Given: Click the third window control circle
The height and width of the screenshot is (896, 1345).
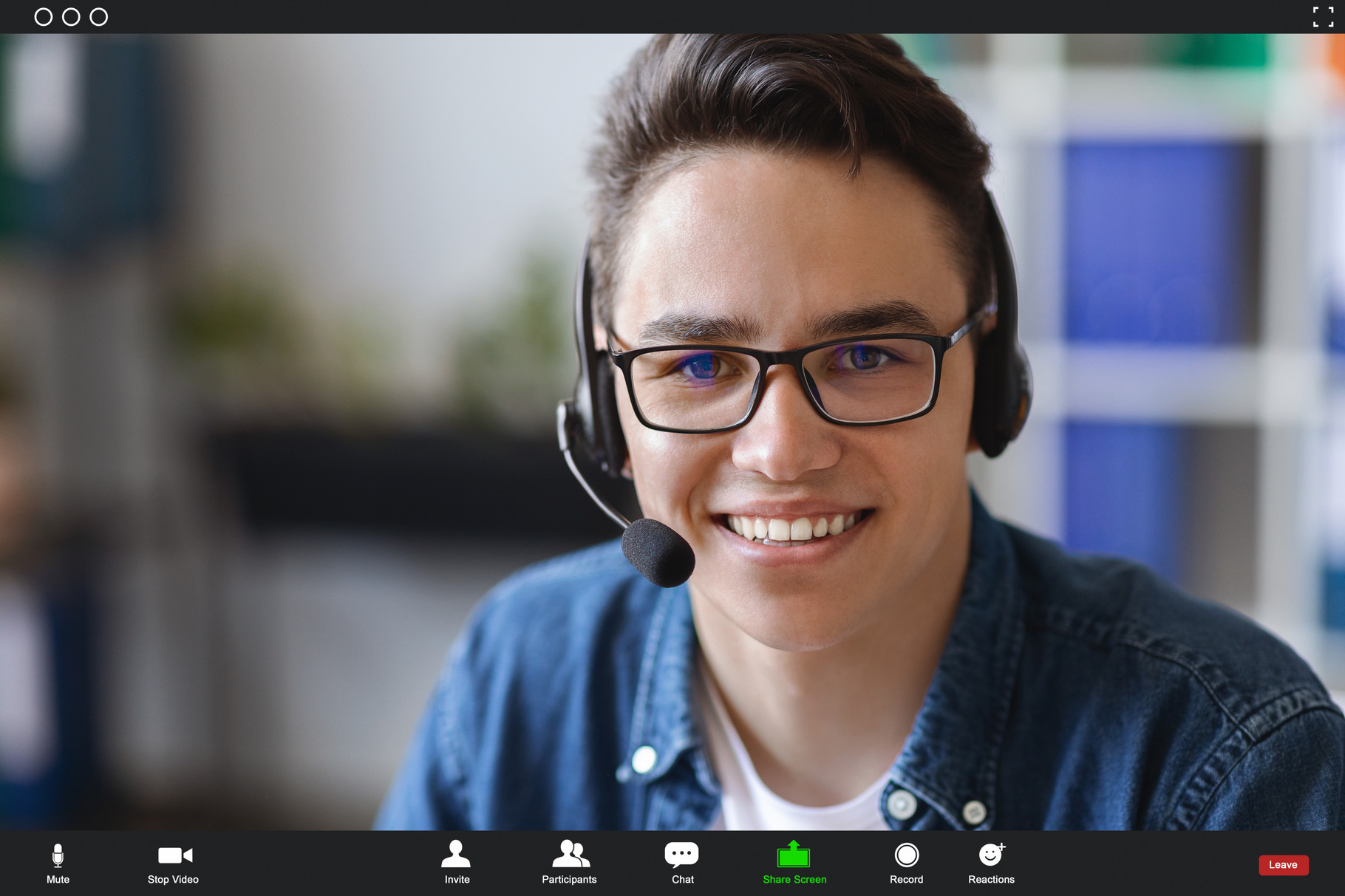Looking at the screenshot, I should (x=98, y=17).
